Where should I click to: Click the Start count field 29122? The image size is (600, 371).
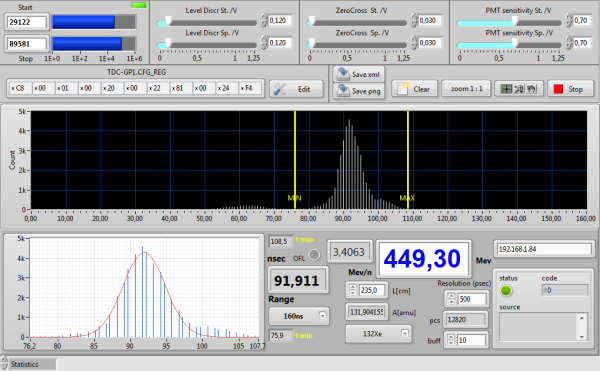(27, 22)
